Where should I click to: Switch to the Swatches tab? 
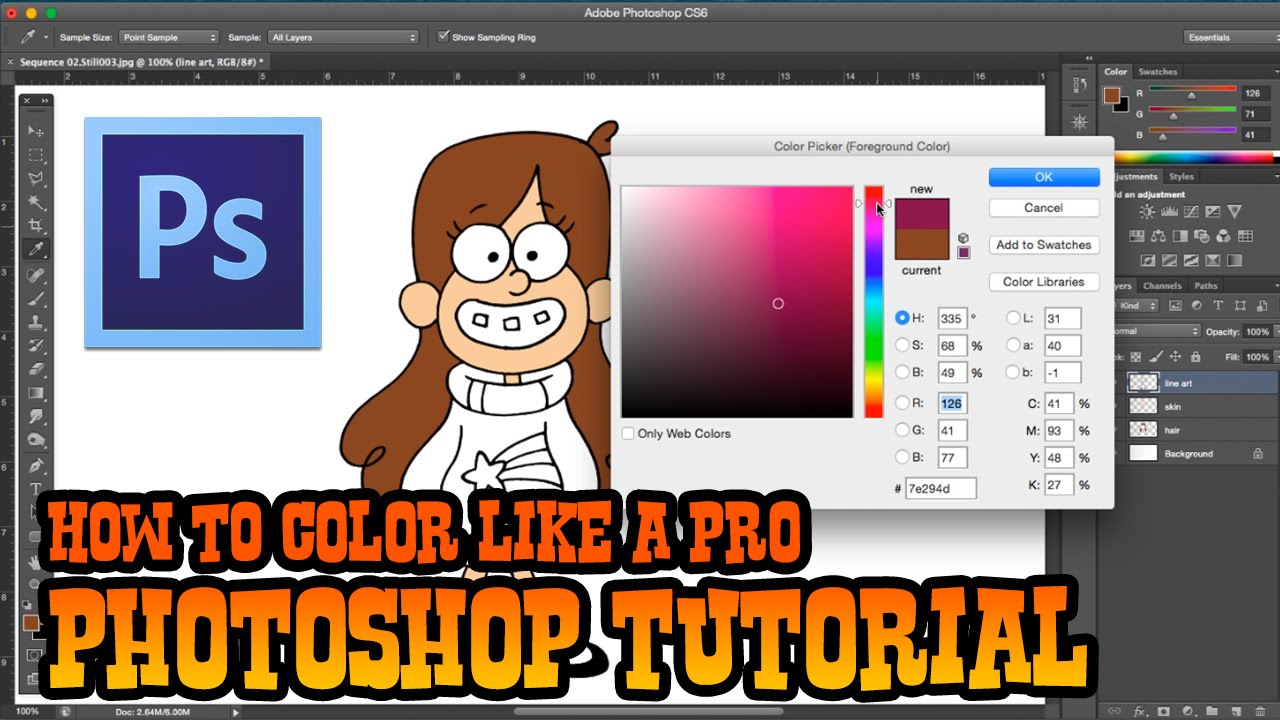tap(1158, 72)
